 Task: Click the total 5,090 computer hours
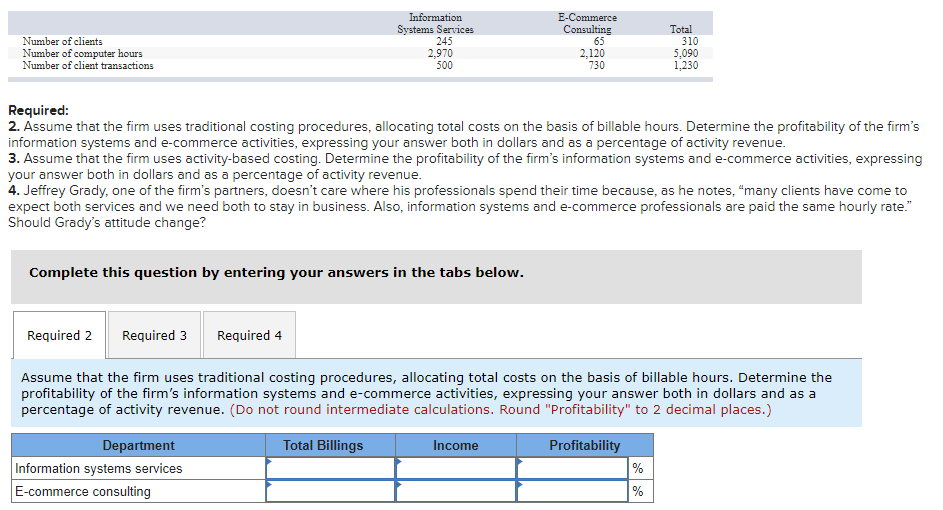[686, 54]
